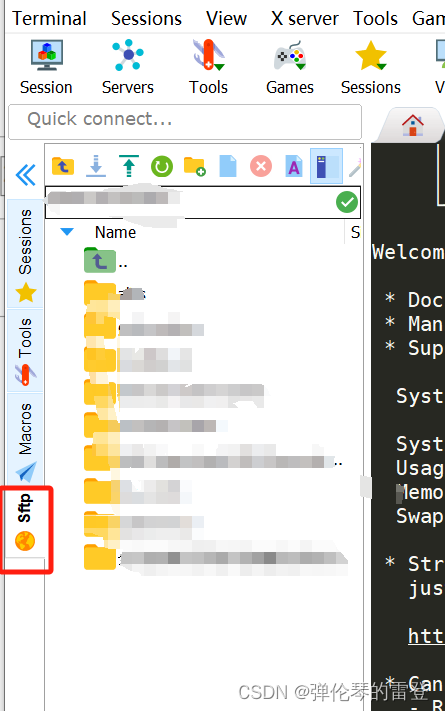Open the X server menu
The height and width of the screenshot is (711, 445).
click(x=304, y=19)
